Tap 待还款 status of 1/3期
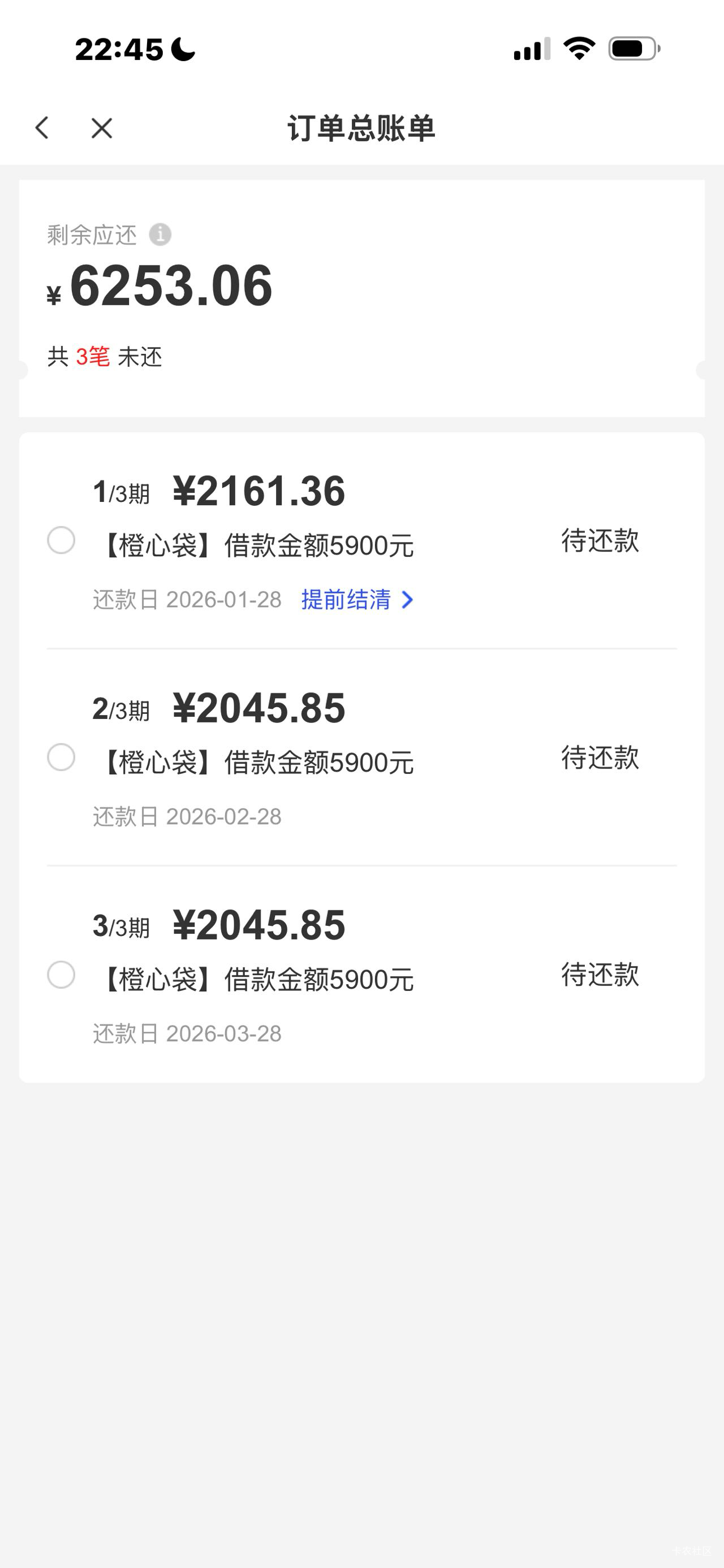 (600, 540)
